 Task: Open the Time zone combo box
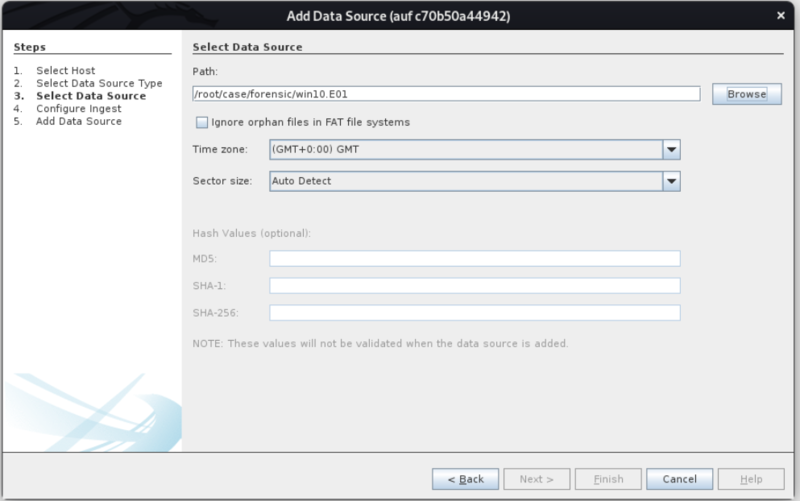pos(465,149)
